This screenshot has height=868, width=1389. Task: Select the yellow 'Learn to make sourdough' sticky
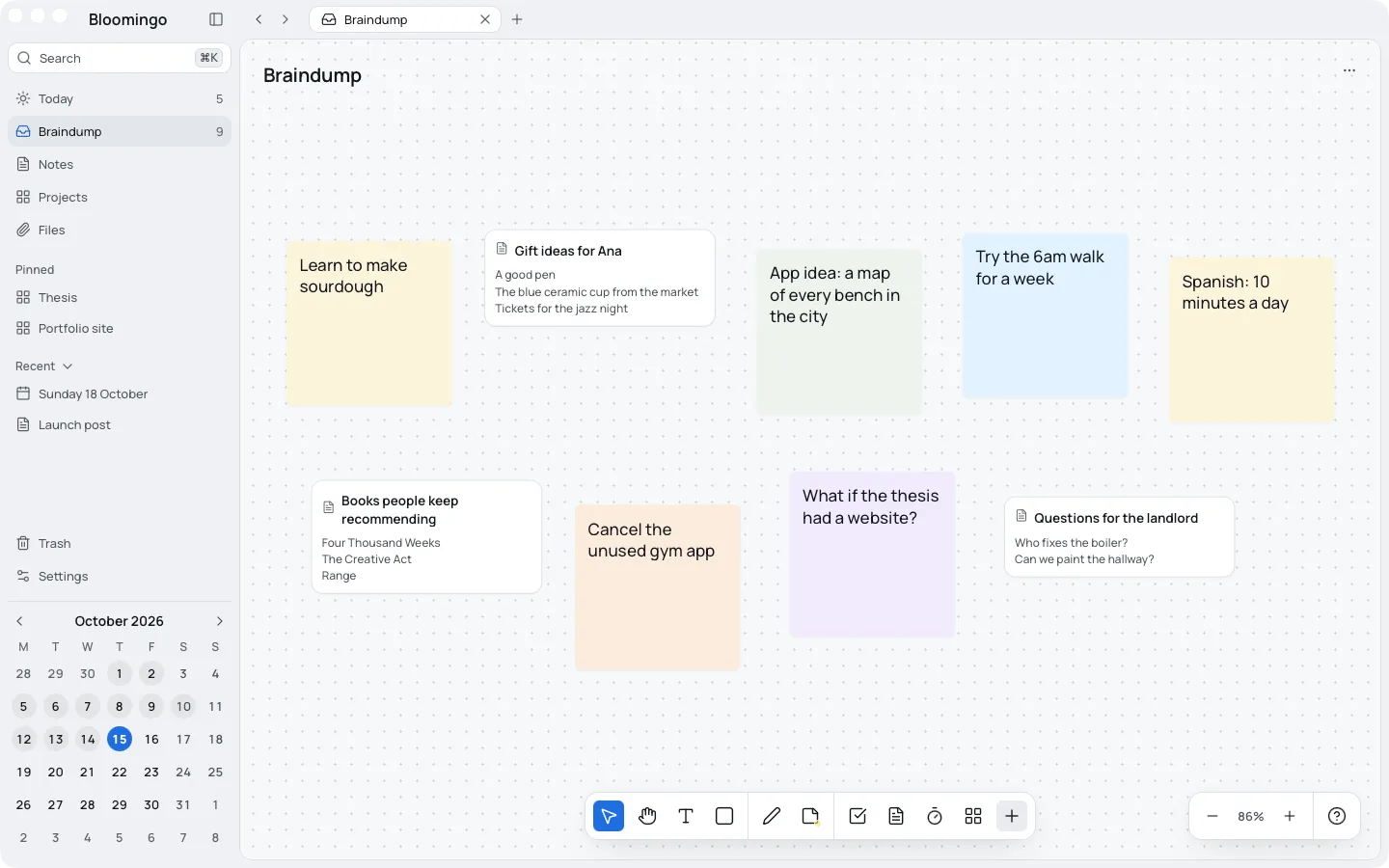369,323
